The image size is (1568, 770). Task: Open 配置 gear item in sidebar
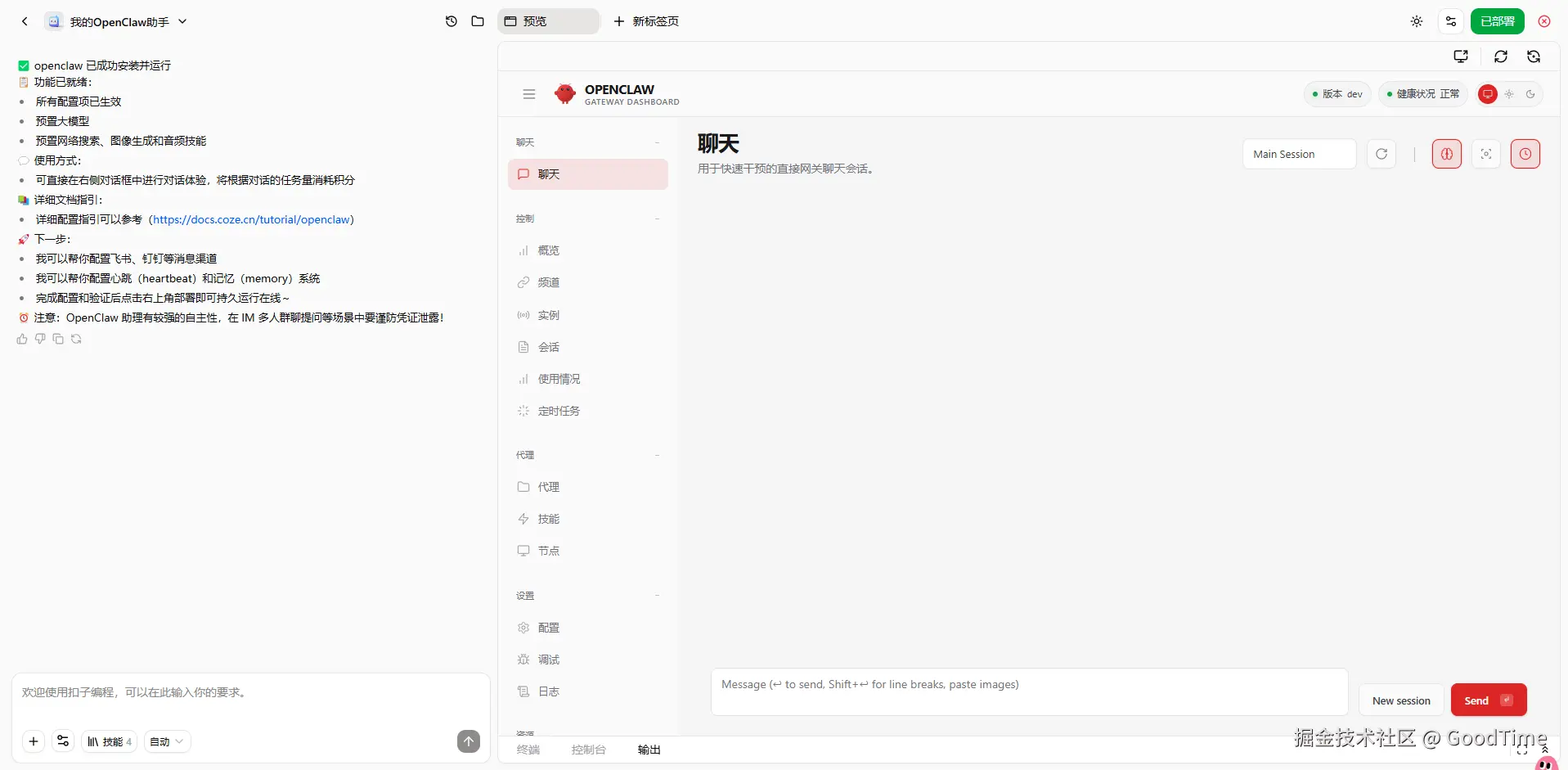(x=588, y=628)
